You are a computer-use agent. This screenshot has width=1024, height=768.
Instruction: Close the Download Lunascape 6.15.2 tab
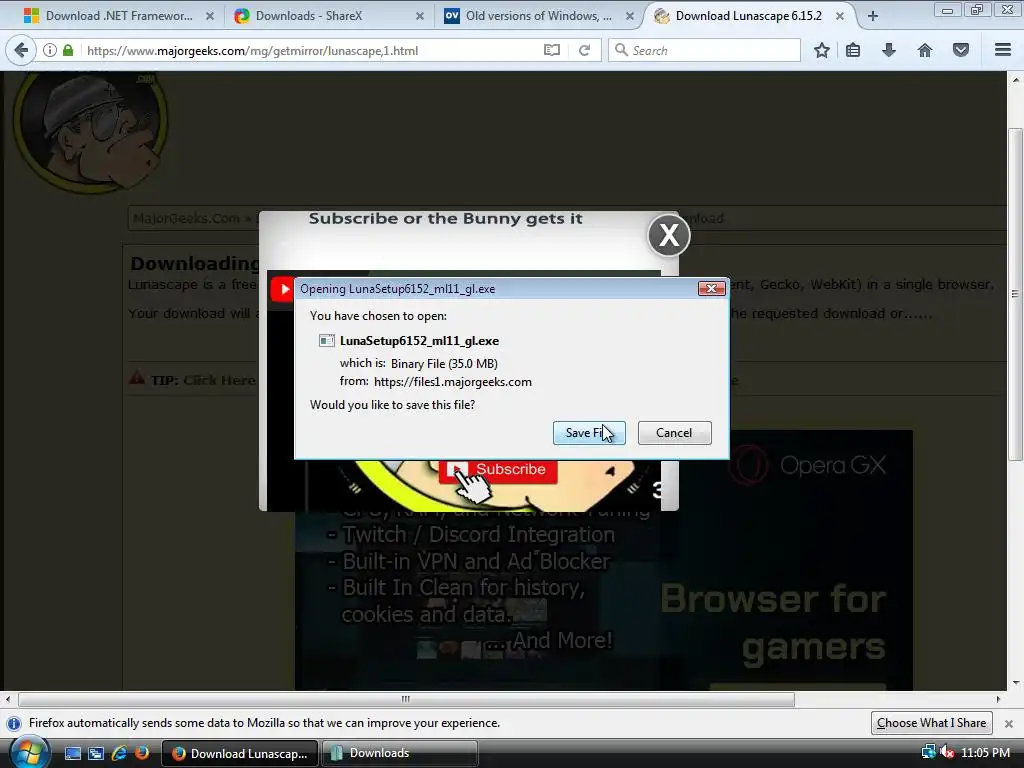[840, 16]
